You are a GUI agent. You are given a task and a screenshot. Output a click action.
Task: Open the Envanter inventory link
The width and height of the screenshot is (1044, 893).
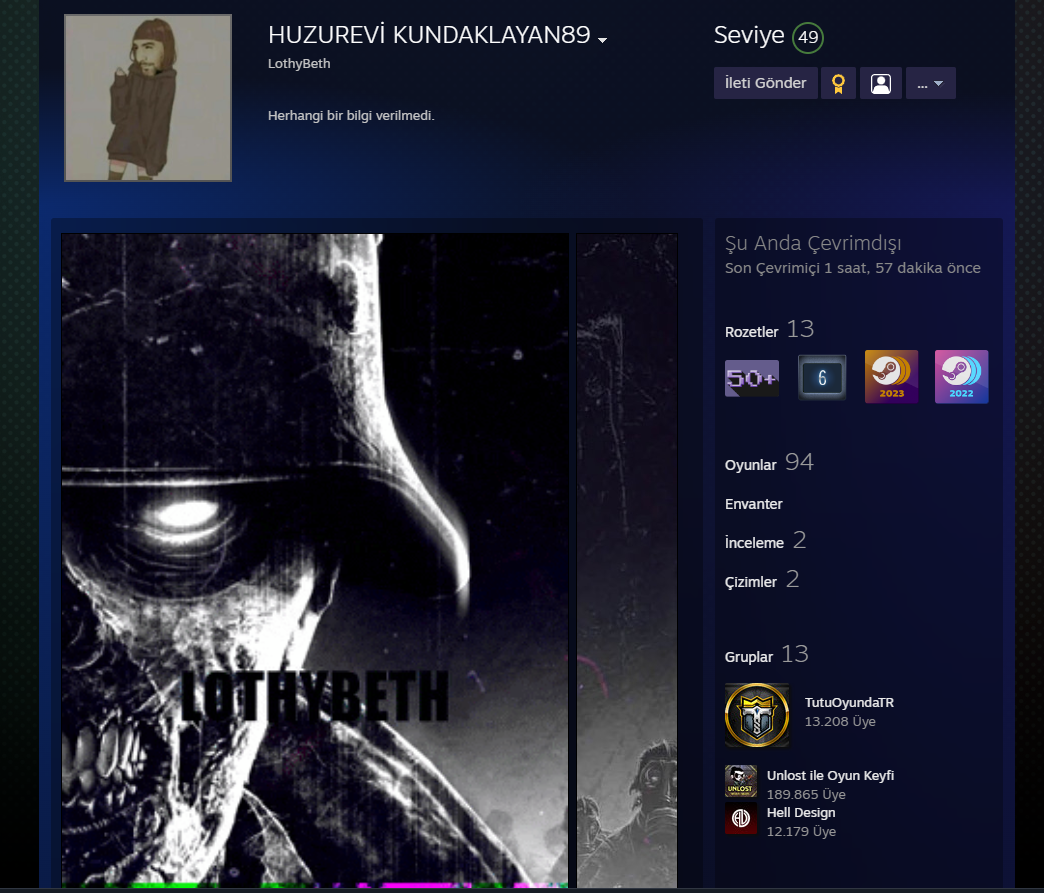pyautogui.click(x=754, y=504)
